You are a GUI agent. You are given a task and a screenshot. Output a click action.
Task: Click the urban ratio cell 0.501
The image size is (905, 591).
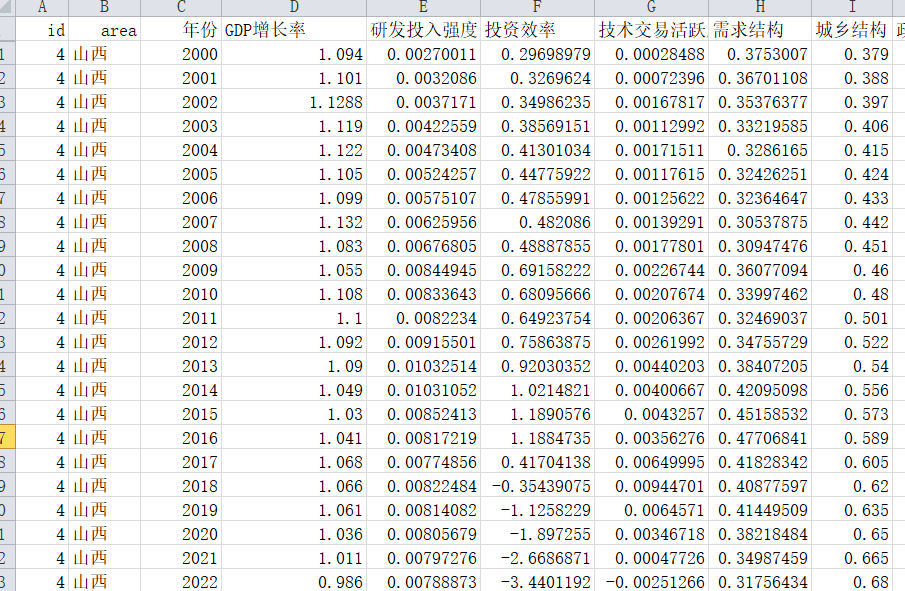852,318
